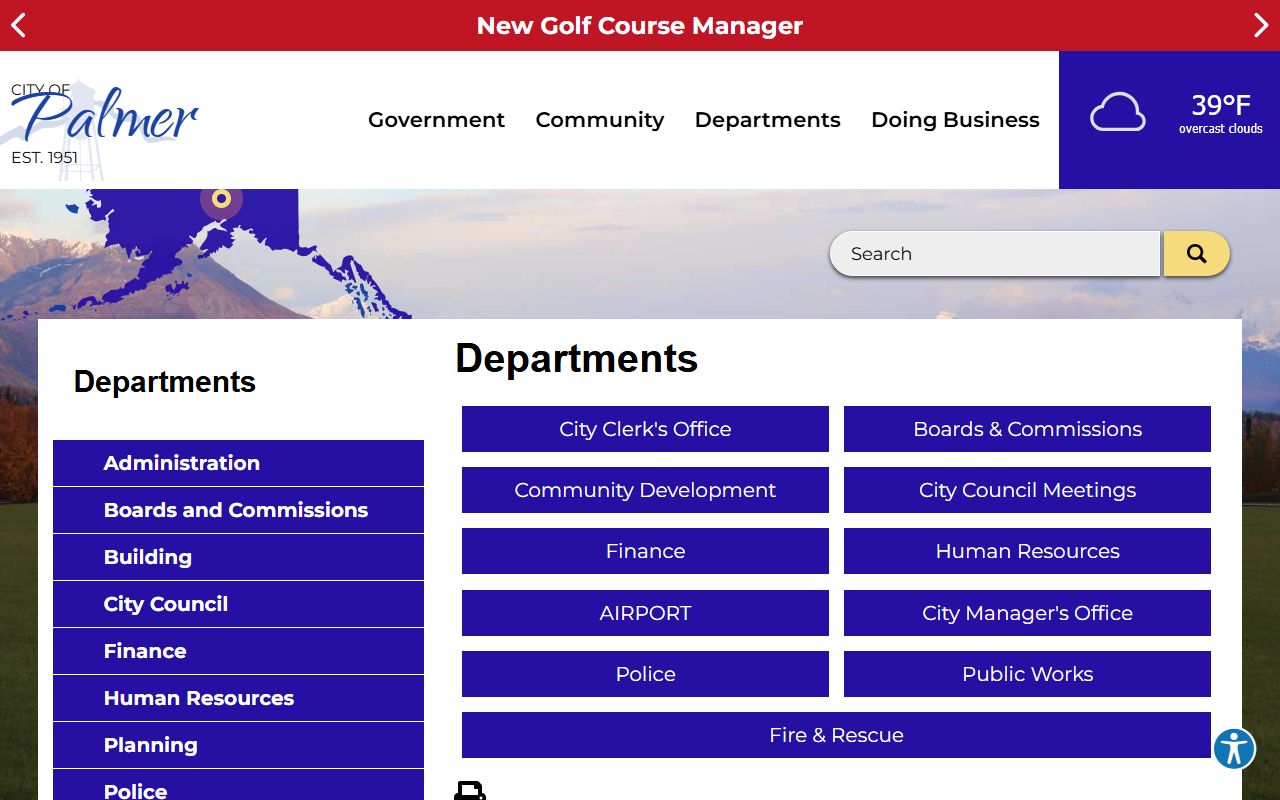The image size is (1280, 800).
Task: Click the search magnifier button
Action: [x=1196, y=254]
